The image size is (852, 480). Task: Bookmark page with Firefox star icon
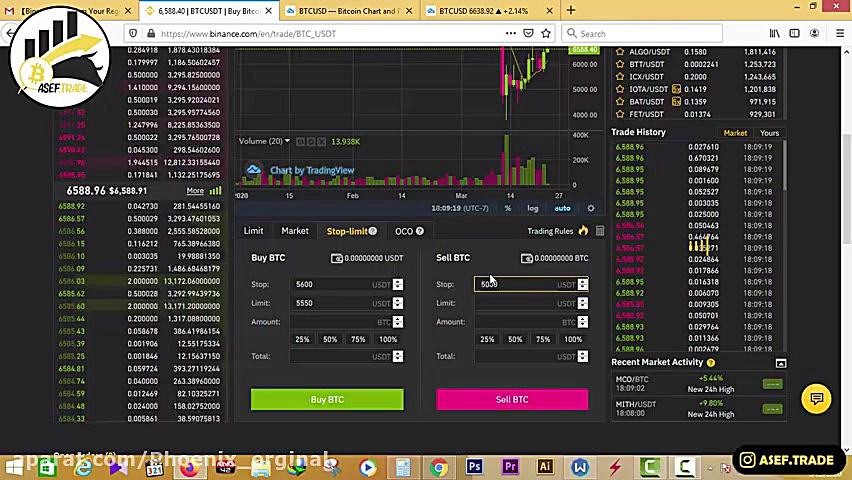(x=546, y=33)
